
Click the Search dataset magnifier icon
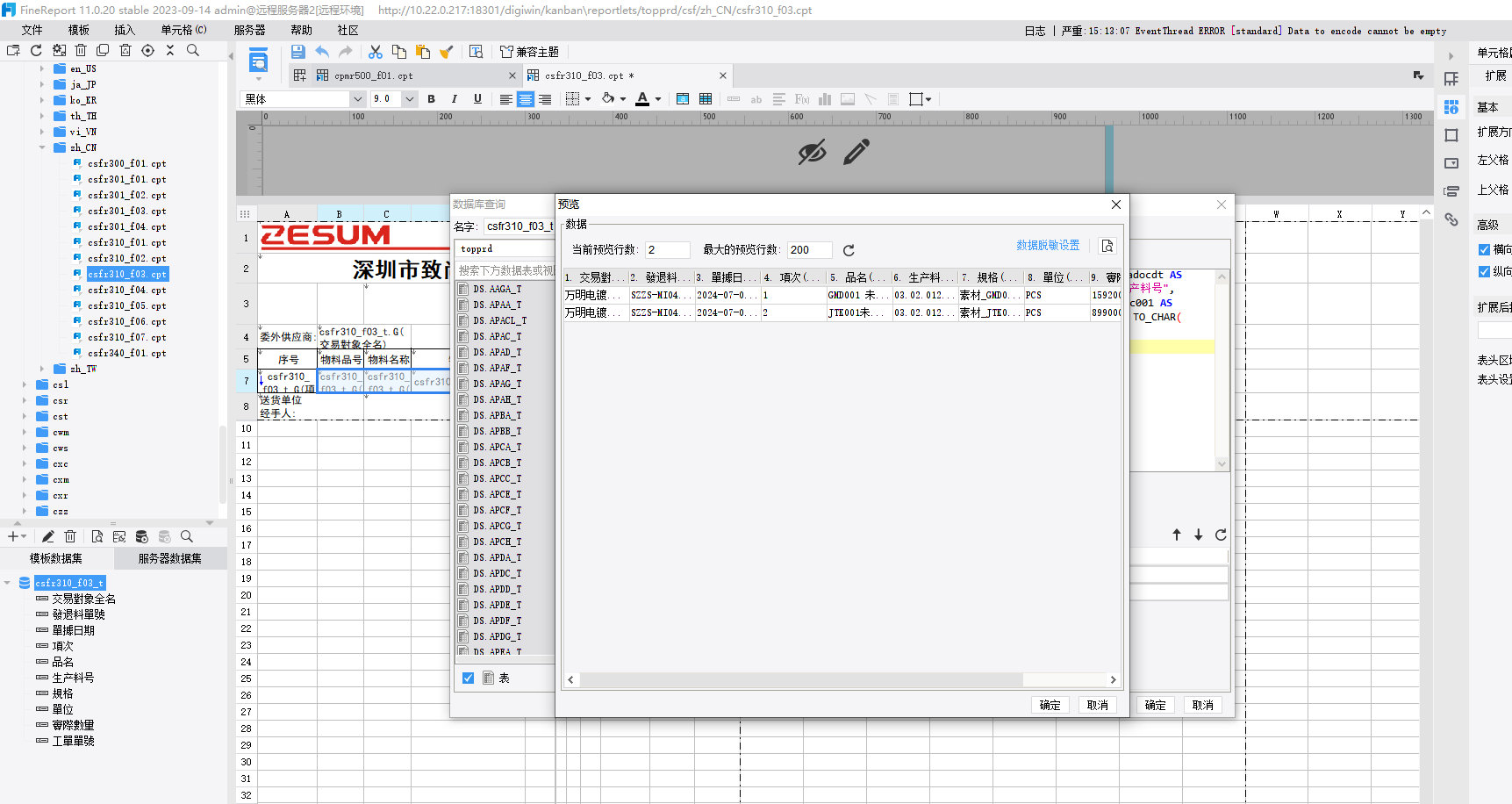[186, 536]
